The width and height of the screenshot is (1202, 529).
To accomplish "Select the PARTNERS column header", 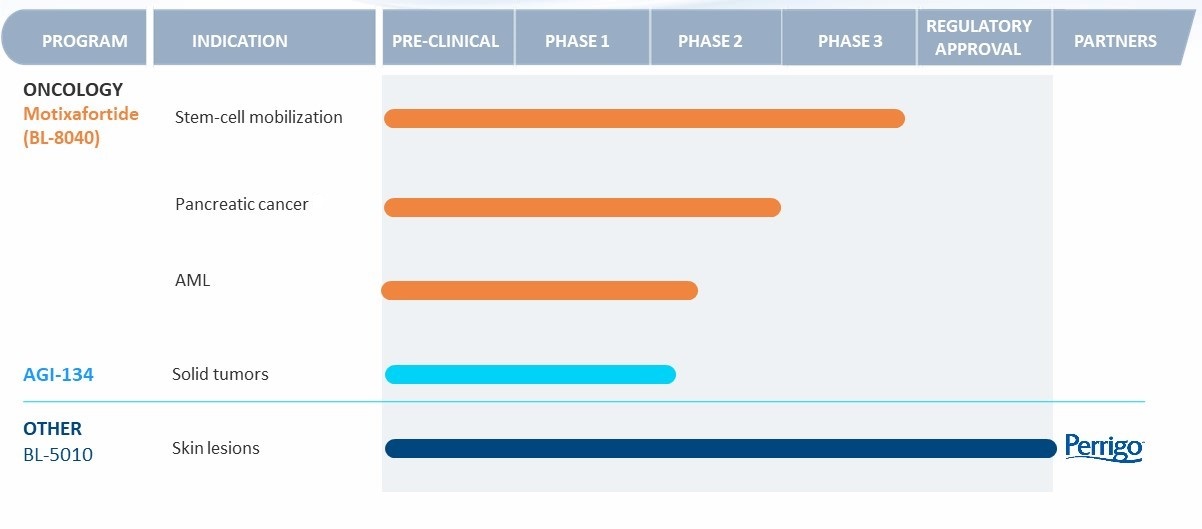I will (x=1115, y=41).
